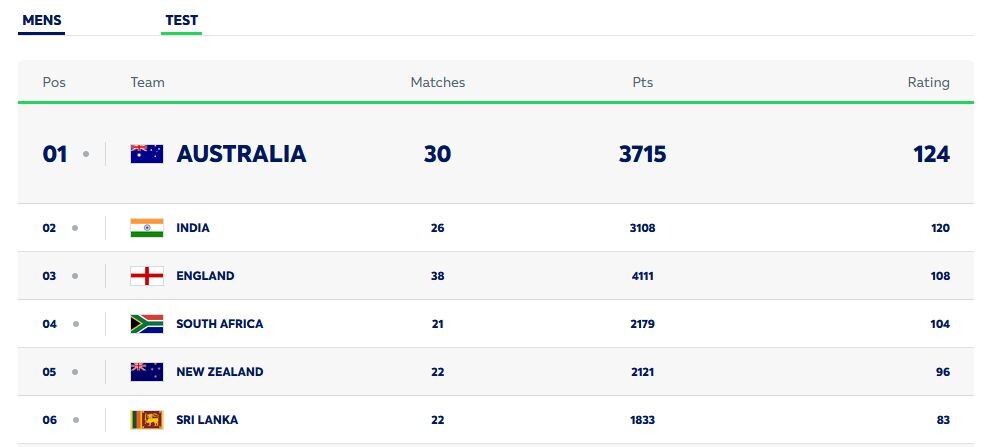Click the NEW ZEALAND team name
Viewport: 984px width, 447px height.
coord(220,372)
